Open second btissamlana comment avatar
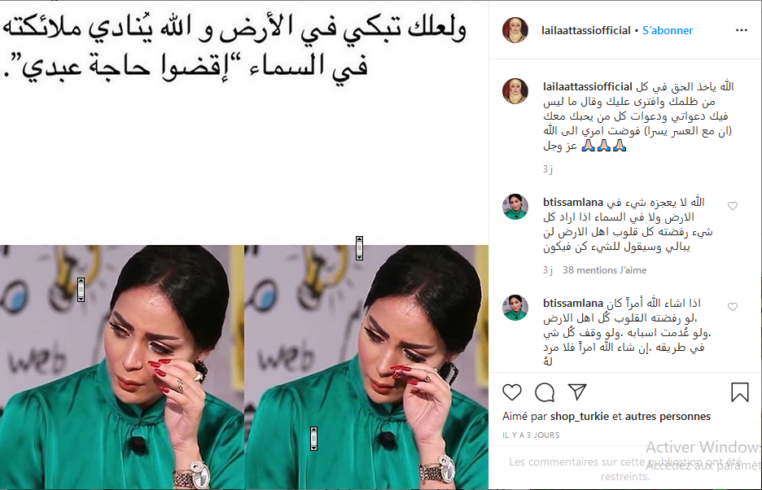762x490 pixels. pyautogui.click(x=515, y=307)
